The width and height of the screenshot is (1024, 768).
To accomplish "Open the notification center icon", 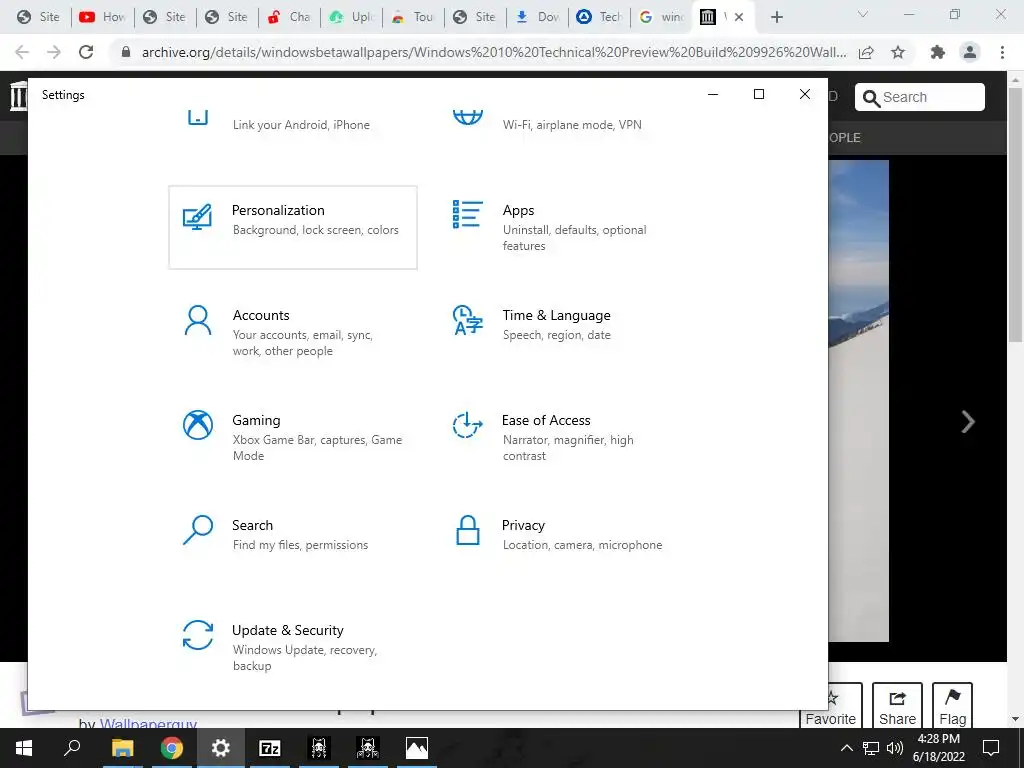I will 991,748.
